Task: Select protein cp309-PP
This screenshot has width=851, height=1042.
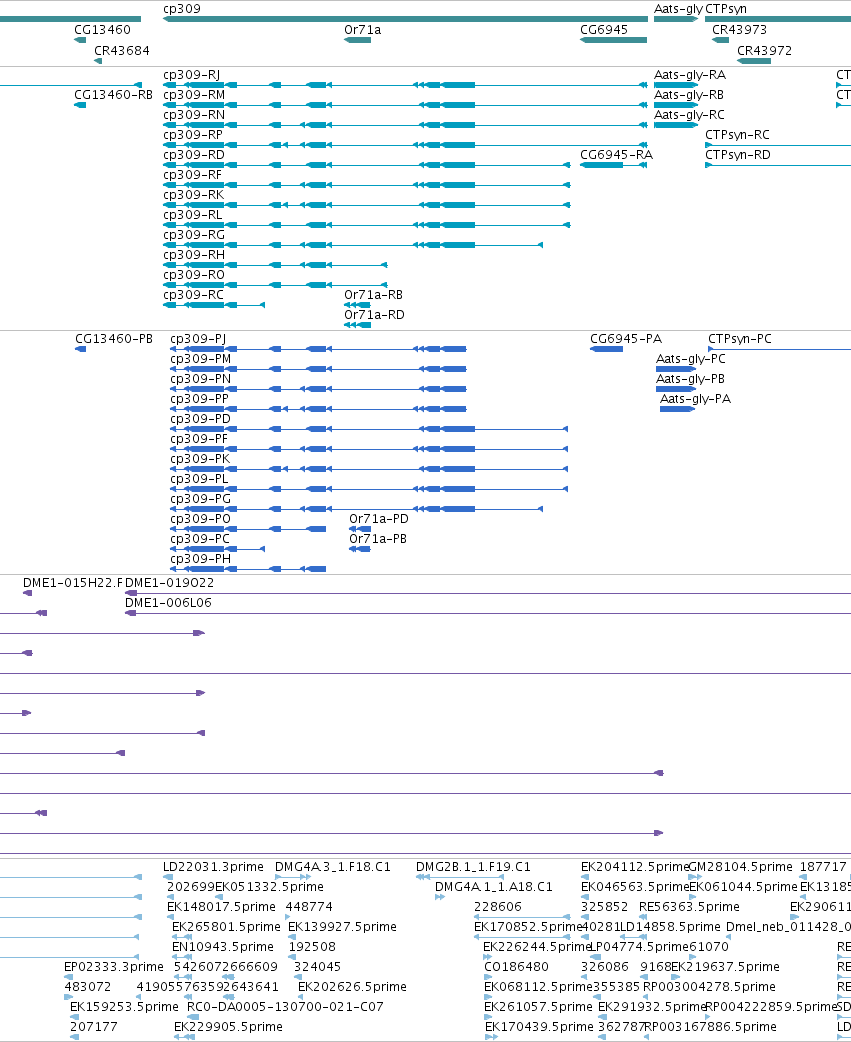Action: click(199, 398)
